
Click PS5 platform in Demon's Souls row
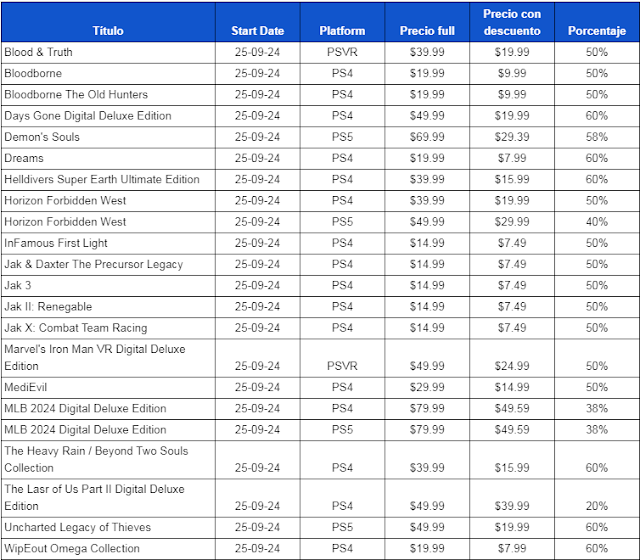click(x=342, y=137)
